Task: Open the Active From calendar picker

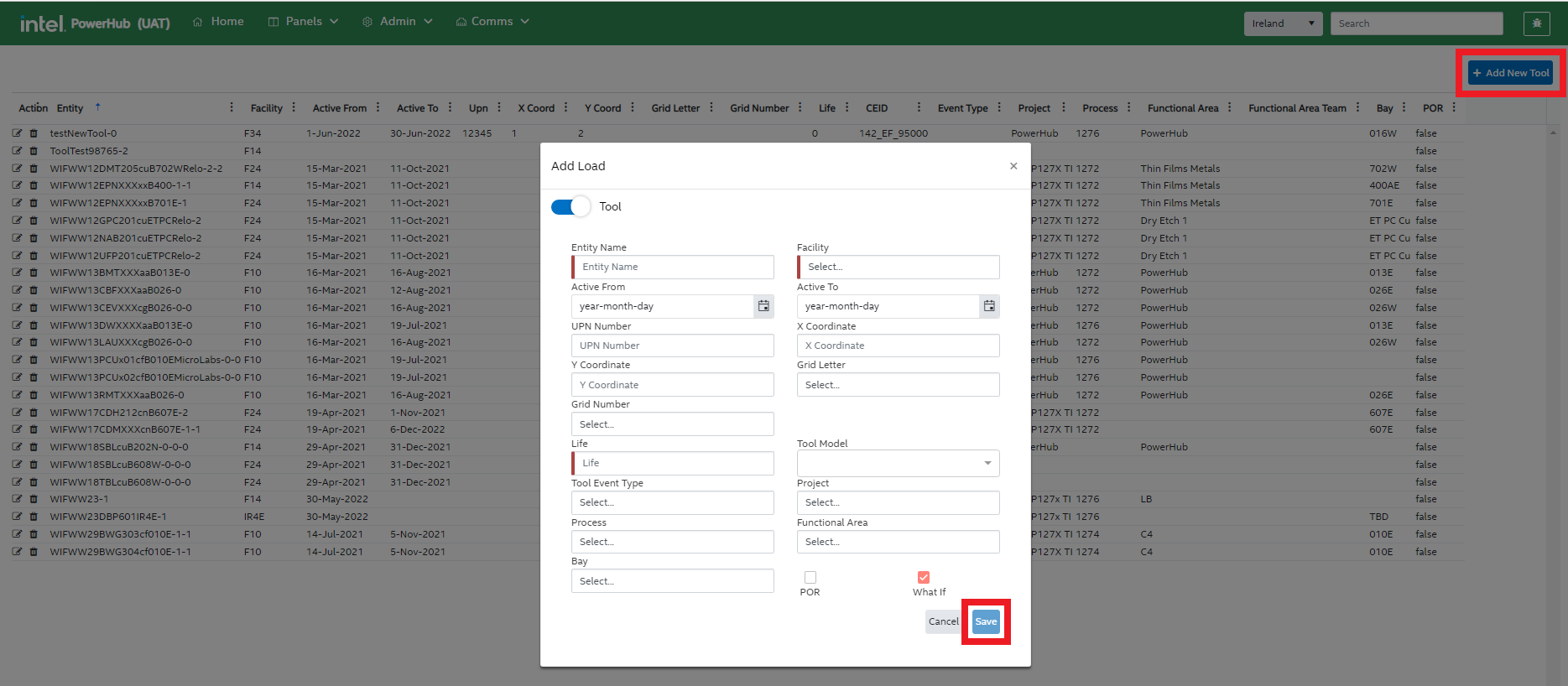Action: tap(763, 306)
